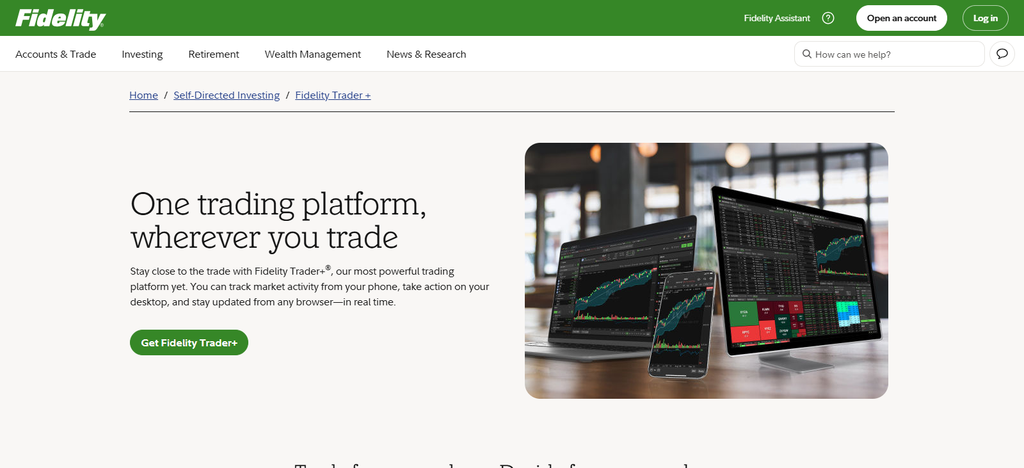Click the Open an account button
The width and height of the screenshot is (1024, 468).
click(x=901, y=18)
